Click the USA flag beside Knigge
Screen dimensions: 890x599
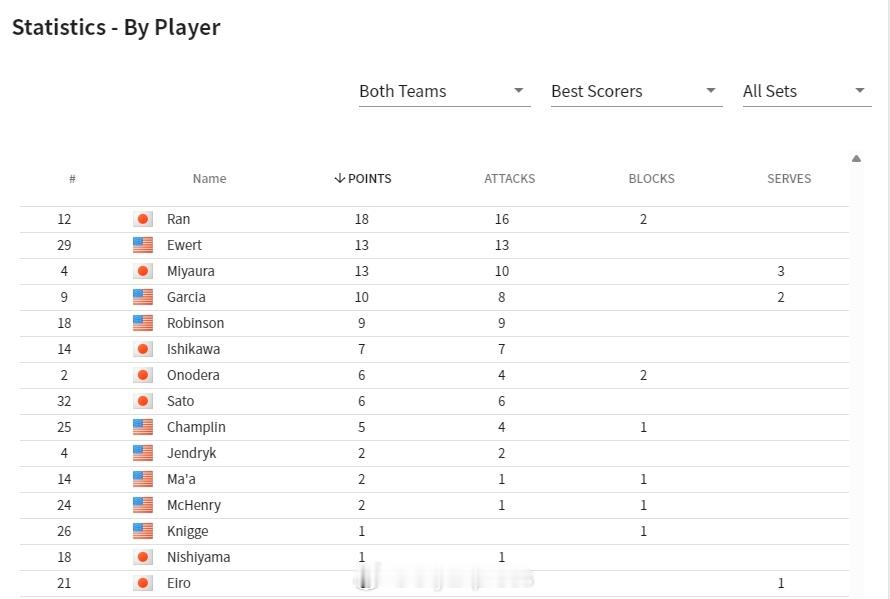[143, 531]
